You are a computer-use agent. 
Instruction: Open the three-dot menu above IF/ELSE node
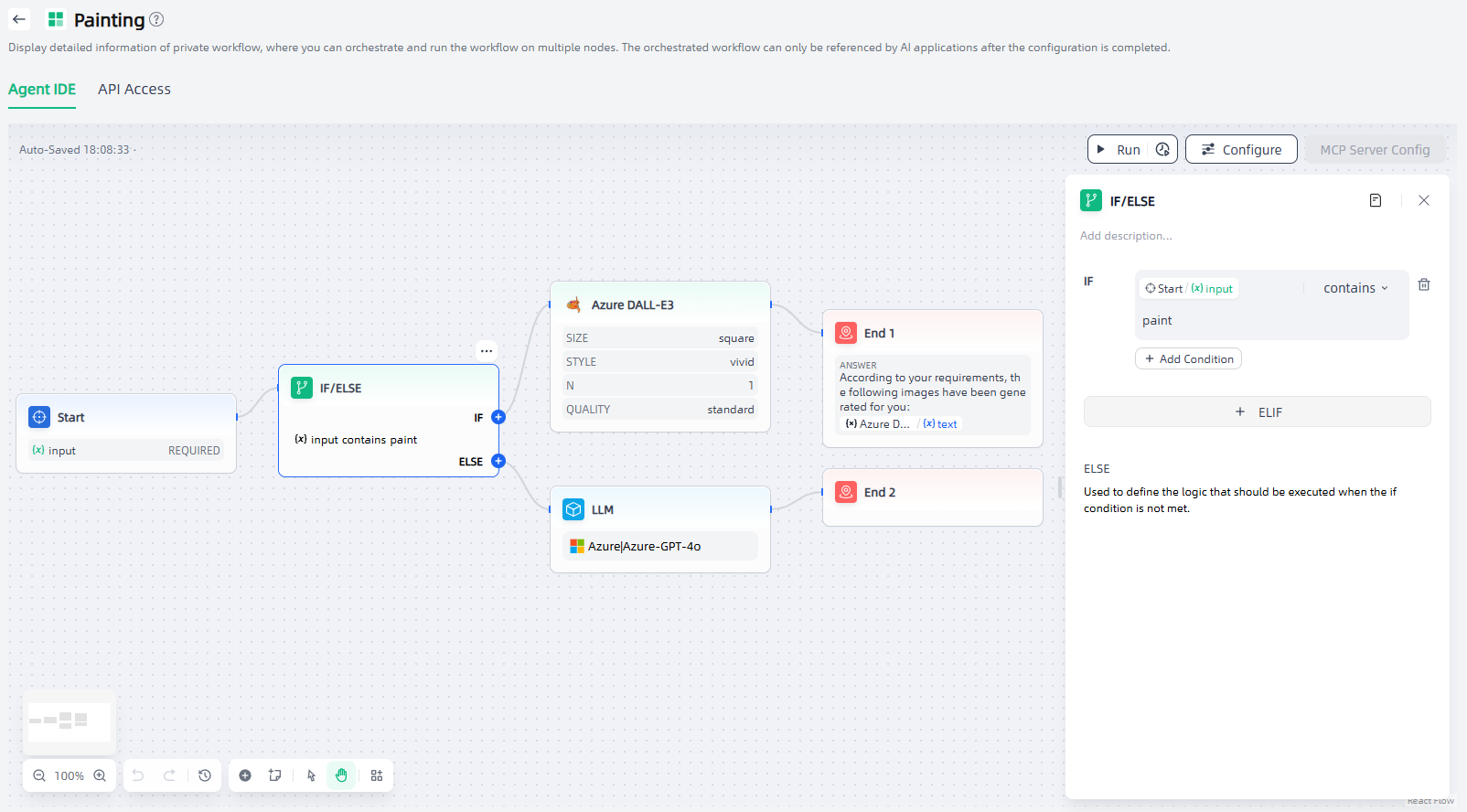487,350
